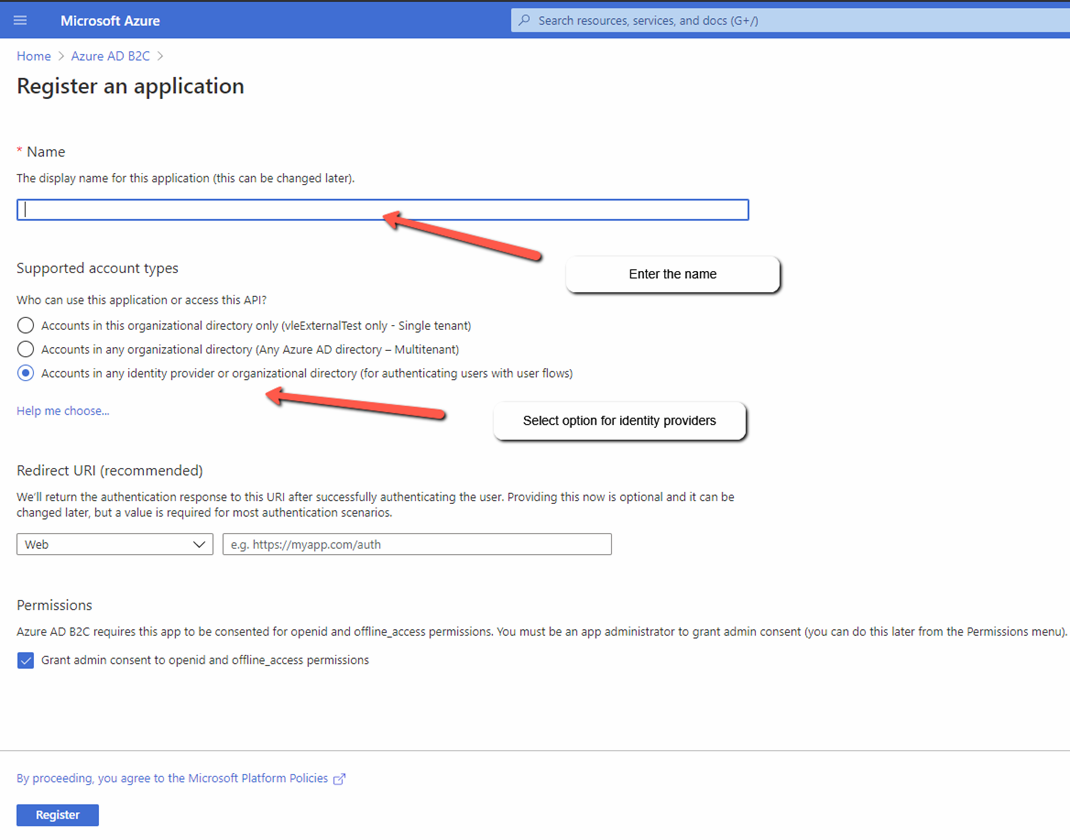Image resolution: width=1070 pixels, height=840 pixels.
Task: Open the Help me choose link
Action: [x=63, y=411]
